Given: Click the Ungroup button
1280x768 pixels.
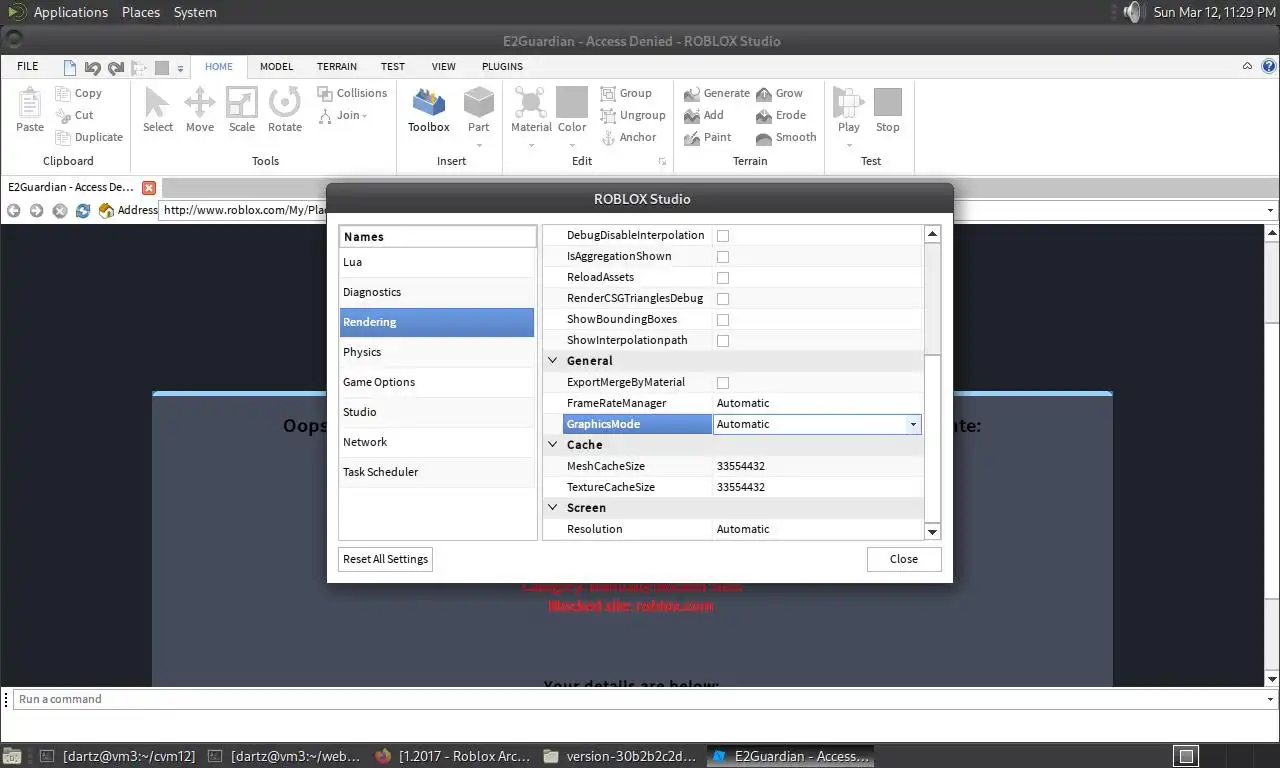Looking at the screenshot, I should [x=633, y=115].
